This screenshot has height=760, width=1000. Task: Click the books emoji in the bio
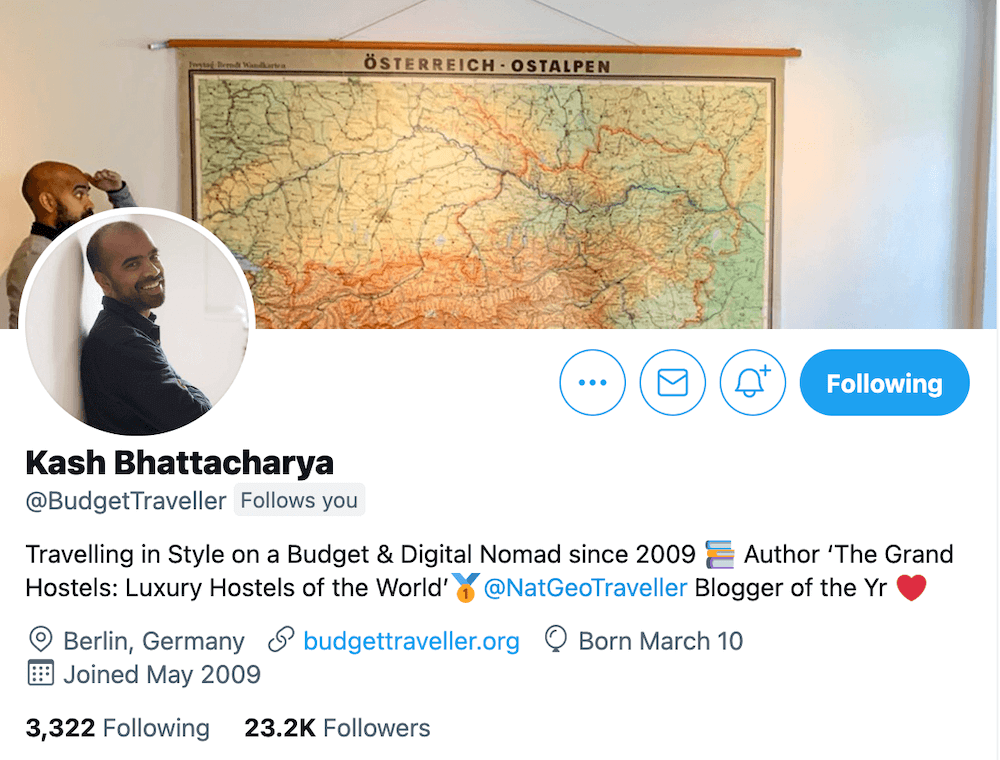pyautogui.click(x=720, y=554)
